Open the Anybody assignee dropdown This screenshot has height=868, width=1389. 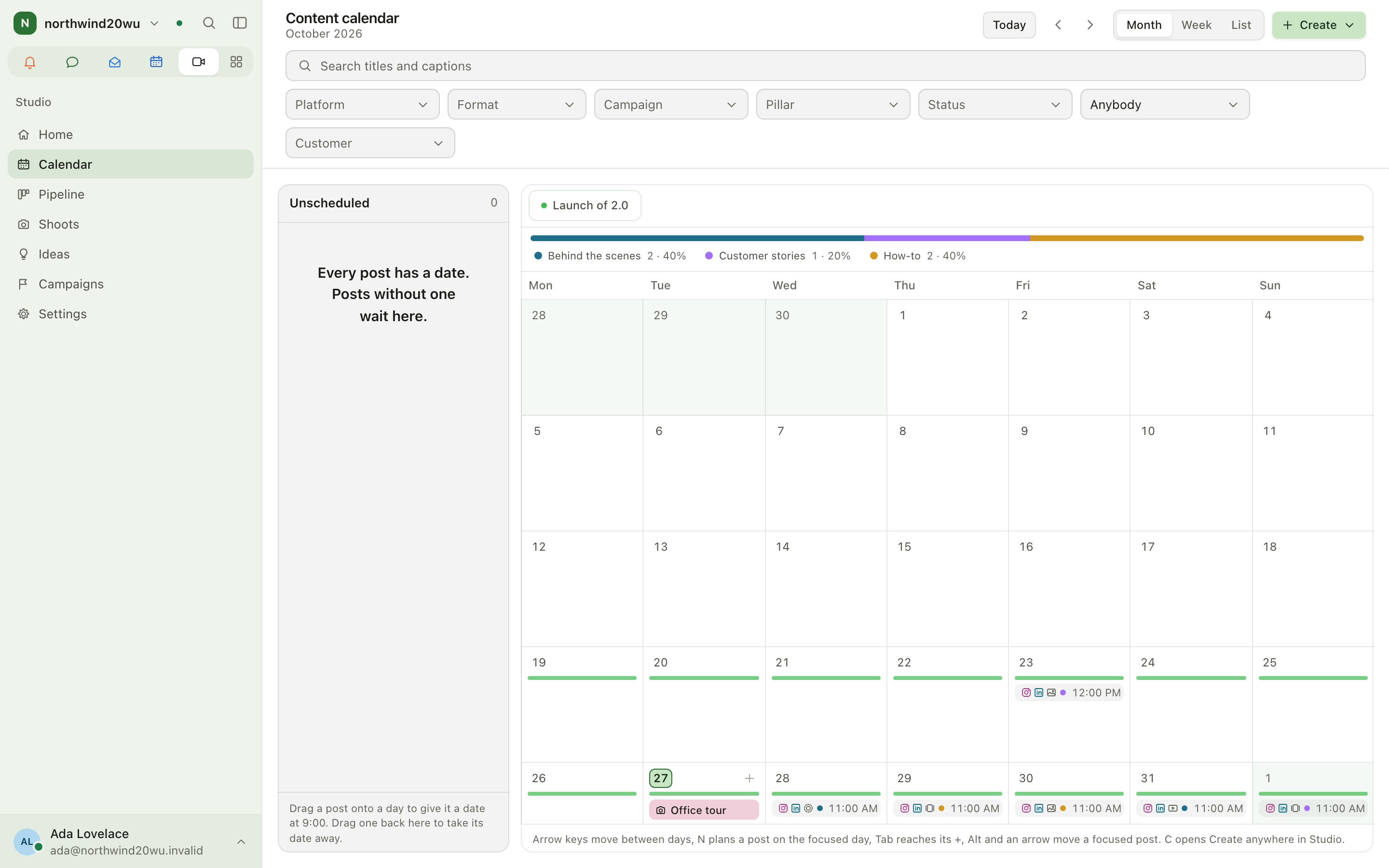coord(1165,105)
